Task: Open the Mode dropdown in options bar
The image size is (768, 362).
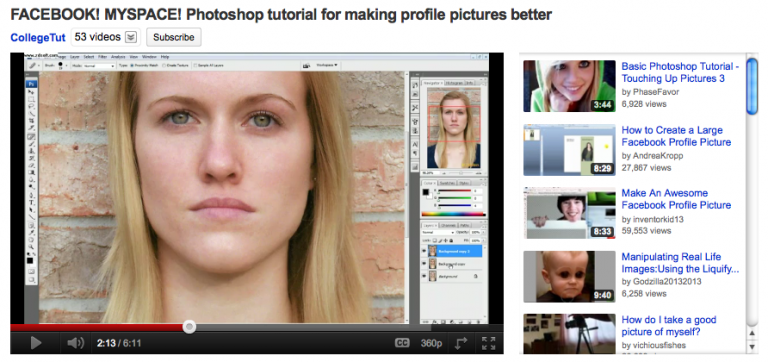Action: click(x=99, y=66)
